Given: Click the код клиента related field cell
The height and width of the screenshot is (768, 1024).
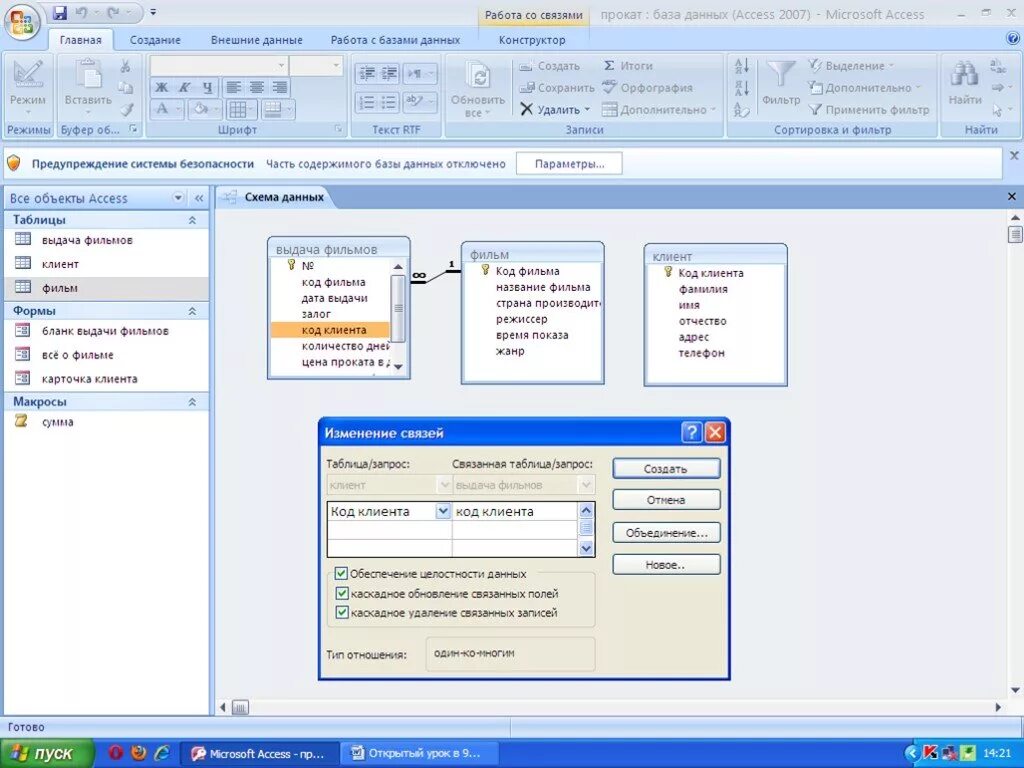Looking at the screenshot, I should (515, 511).
